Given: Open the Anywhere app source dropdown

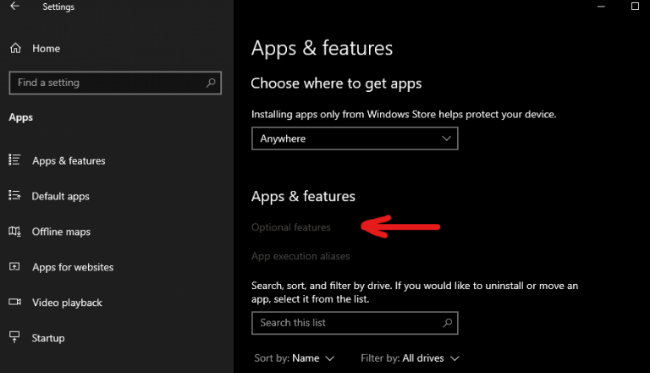Looking at the screenshot, I should 355,138.
